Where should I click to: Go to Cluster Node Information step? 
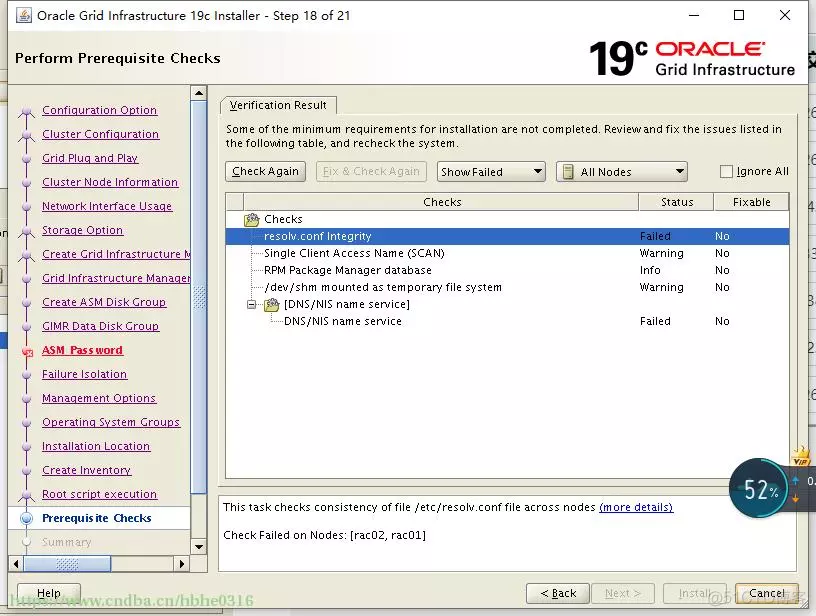110,182
